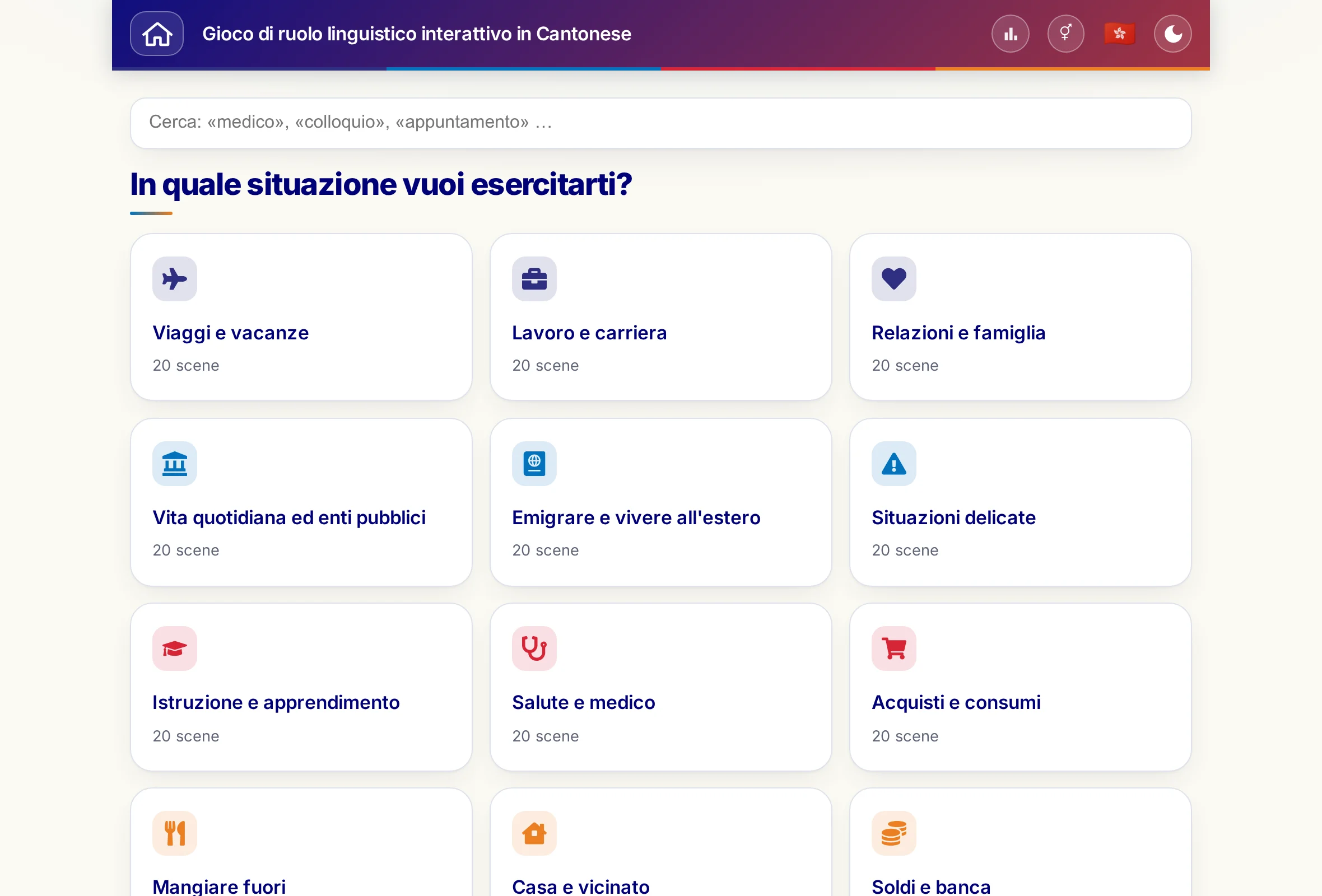Click the airplane icon for travel

(x=175, y=278)
